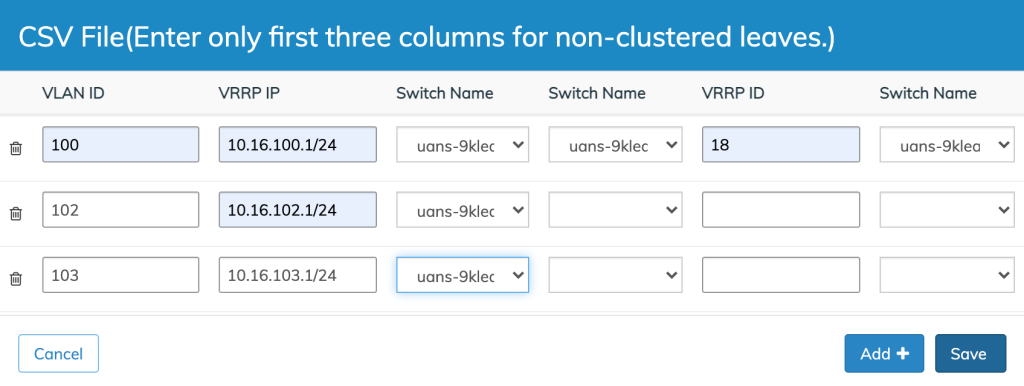Open empty second Switch Name dropdown in VLAN 103 row

[x=615, y=275]
